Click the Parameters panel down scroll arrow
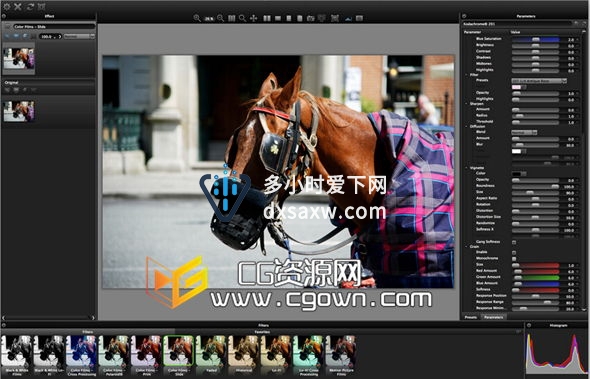Screen dimensions: 590x379 tap(584, 310)
